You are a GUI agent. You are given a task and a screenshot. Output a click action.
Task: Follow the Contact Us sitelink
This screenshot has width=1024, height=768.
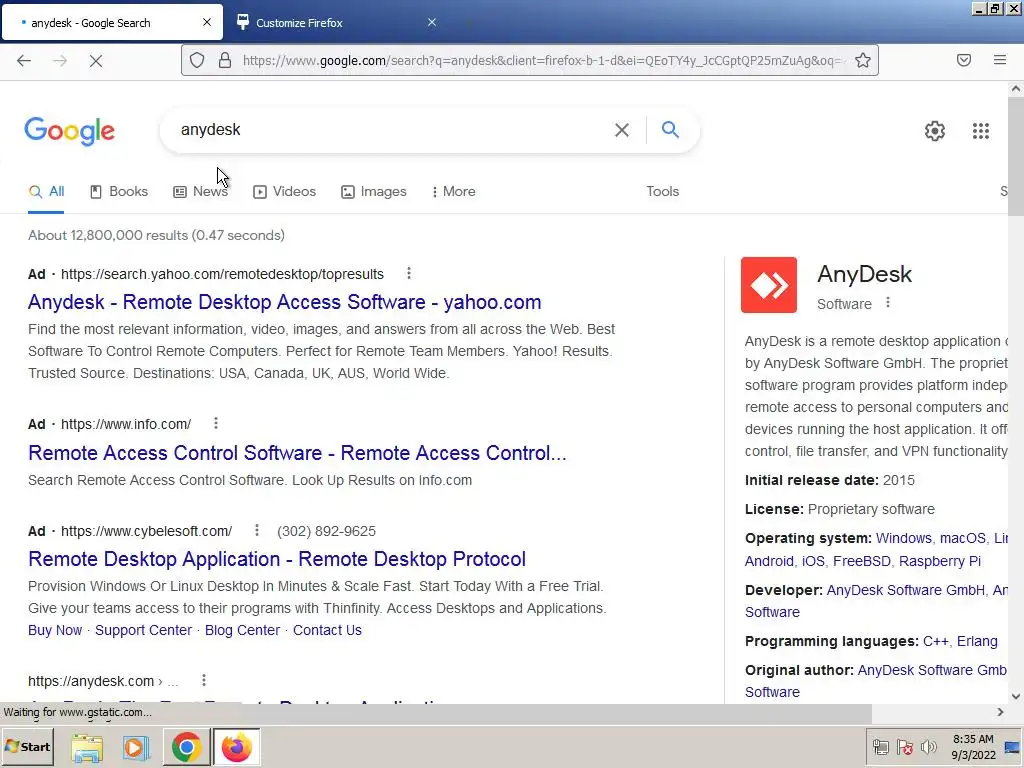coord(327,630)
